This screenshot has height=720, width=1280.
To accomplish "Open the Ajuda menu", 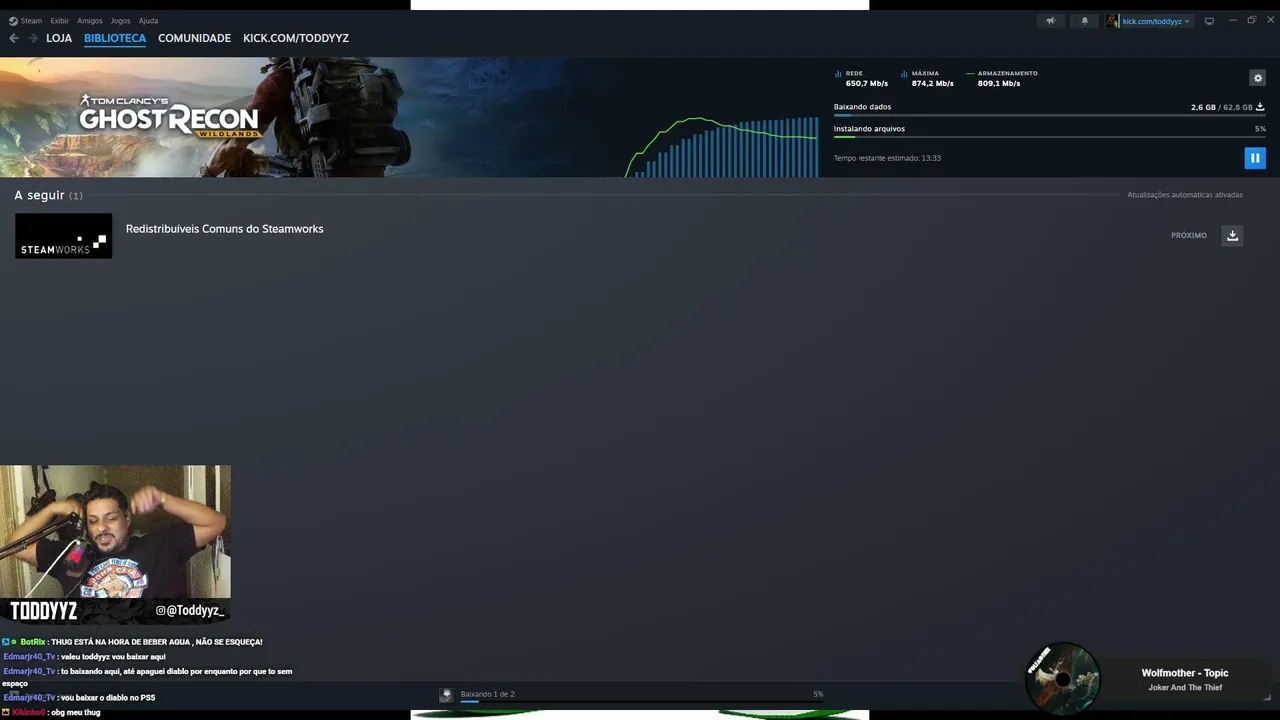I will point(148,20).
